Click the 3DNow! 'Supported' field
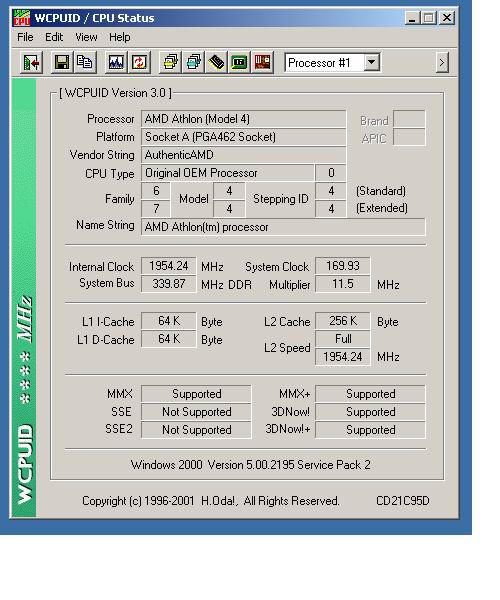 370,412
